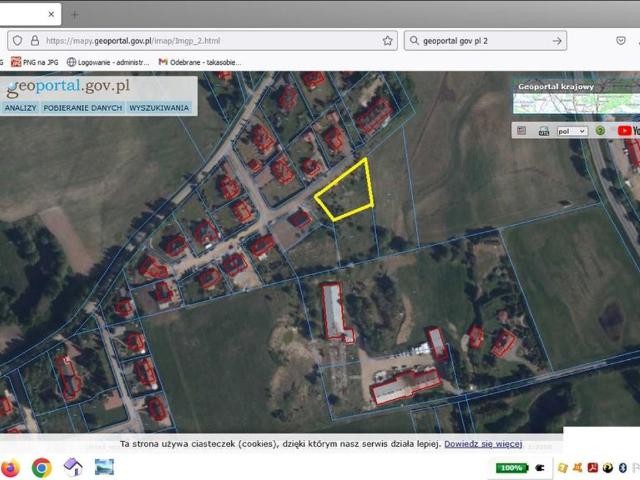Open the WYSZUKIWANIA menu

[159, 107]
